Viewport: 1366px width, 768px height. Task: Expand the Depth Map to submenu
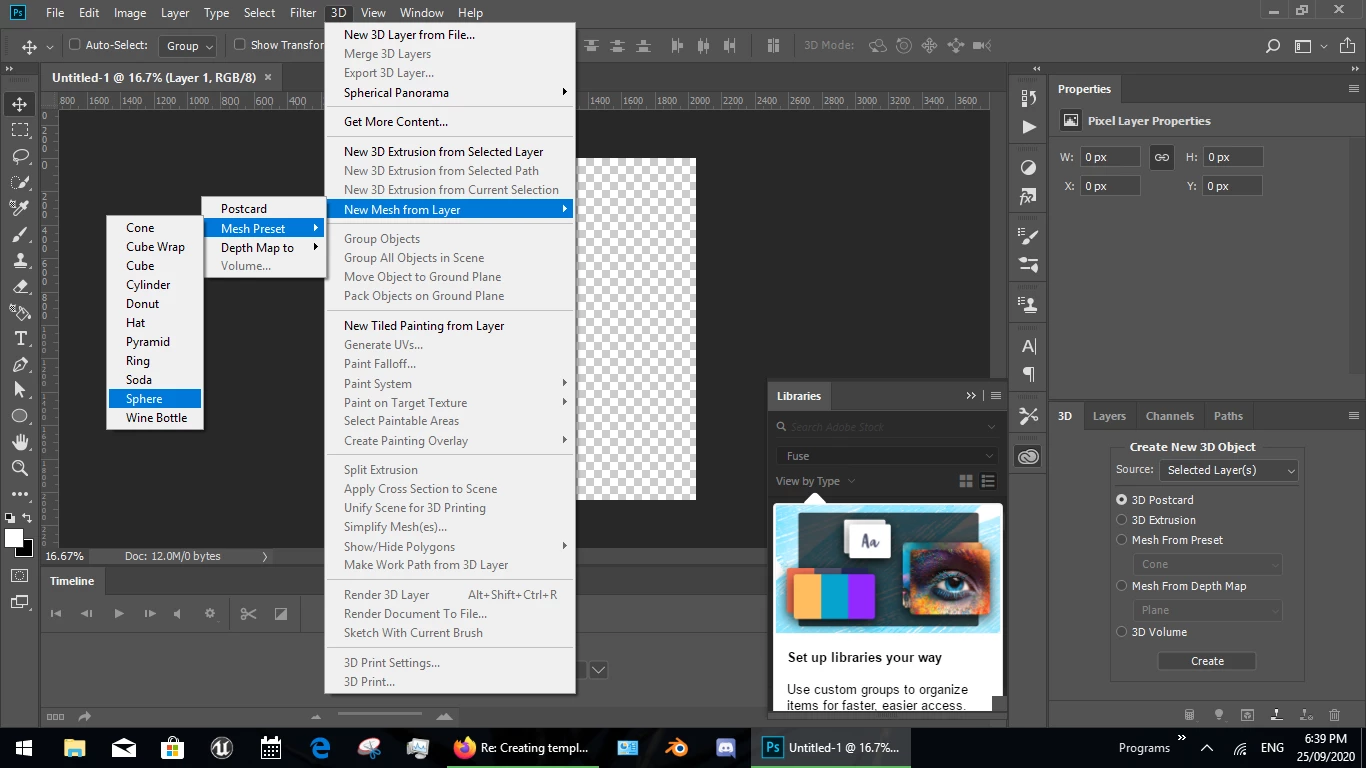pos(264,248)
